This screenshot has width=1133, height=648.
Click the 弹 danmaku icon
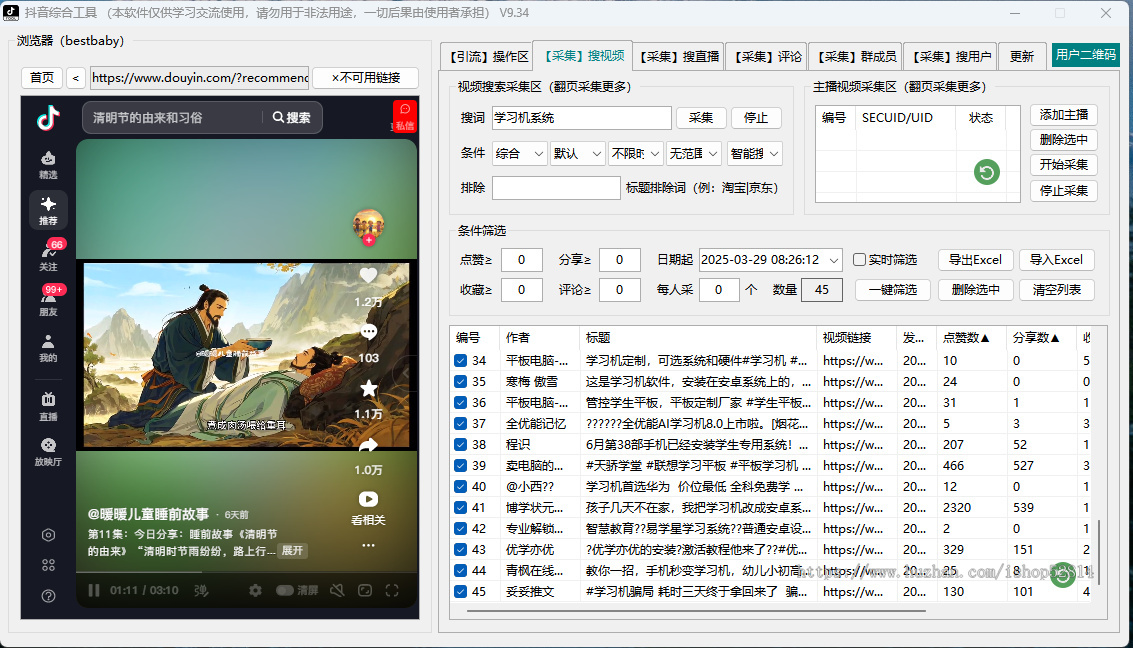(x=202, y=590)
